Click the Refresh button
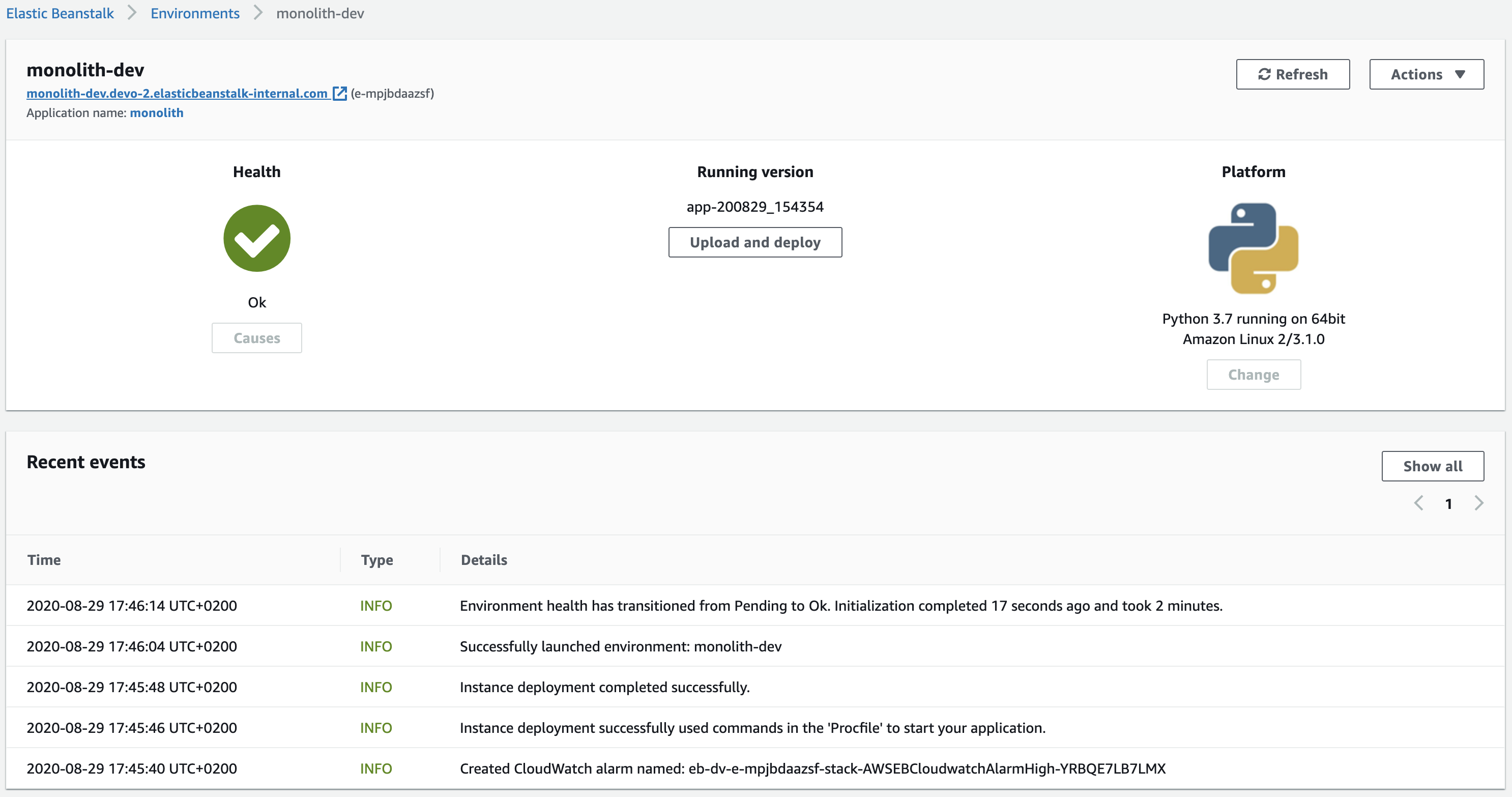 tap(1293, 75)
